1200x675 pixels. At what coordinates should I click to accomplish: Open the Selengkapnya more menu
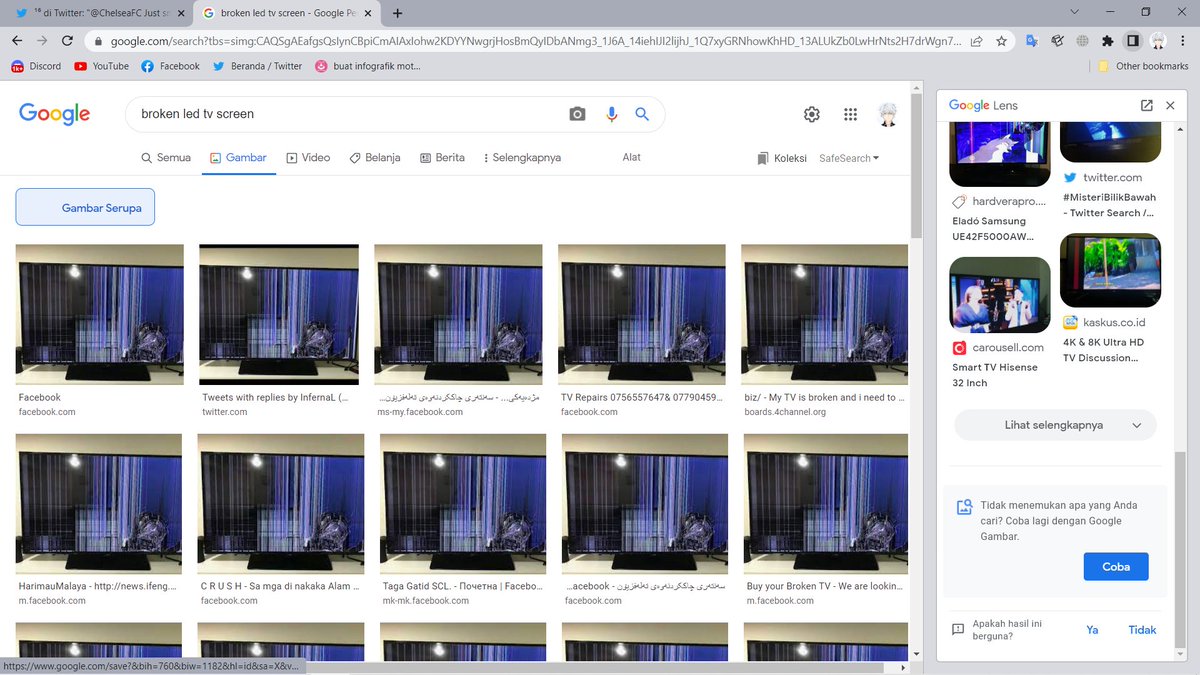click(x=521, y=158)
